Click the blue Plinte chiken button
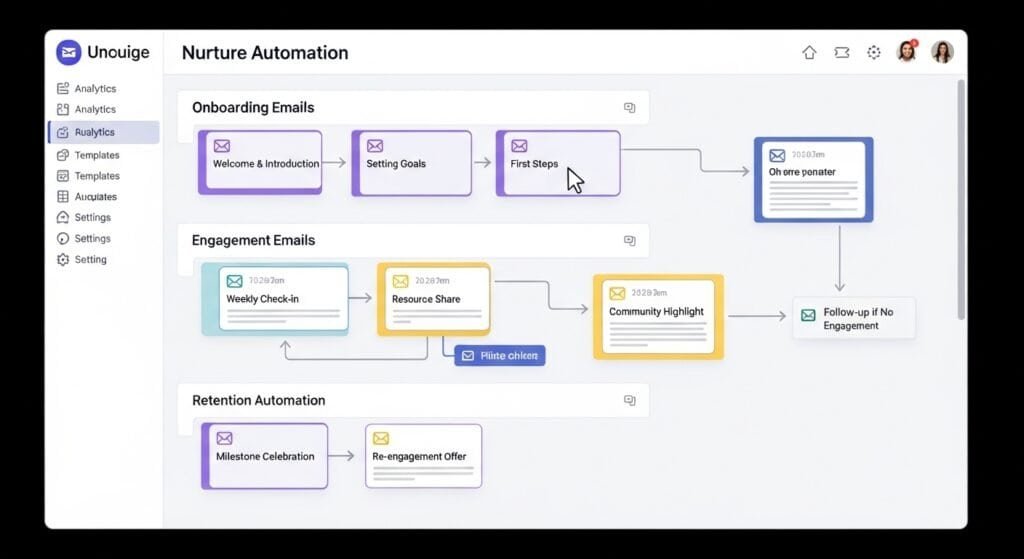Image resolution: width=1024 pixels, height=559 pixels. click(500, 356)
